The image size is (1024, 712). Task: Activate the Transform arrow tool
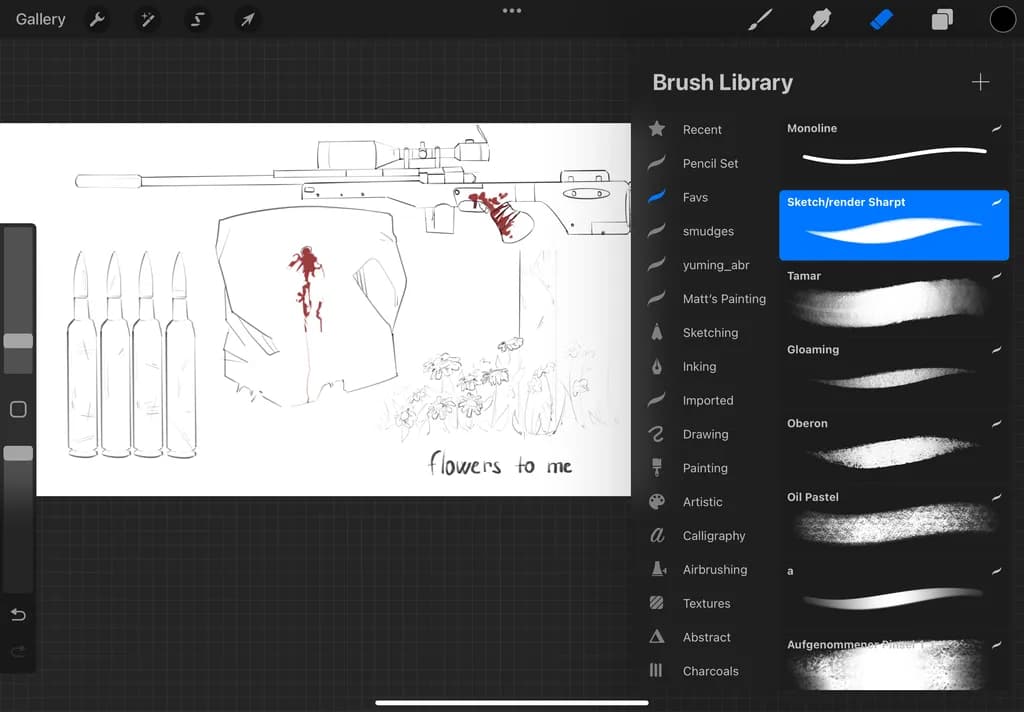click(x=247, y=20)
